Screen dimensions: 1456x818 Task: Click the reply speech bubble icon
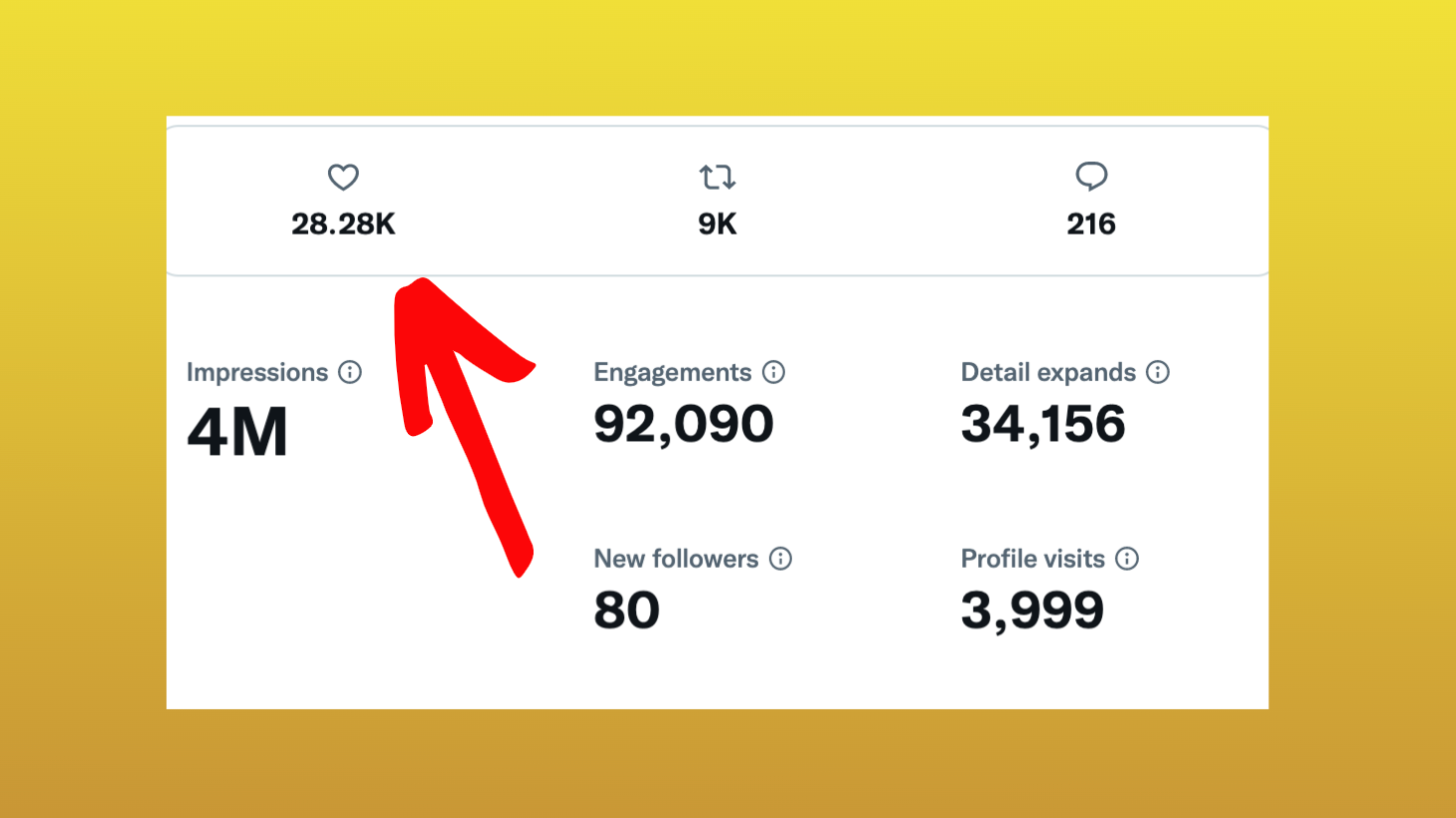coord(1091,177)
